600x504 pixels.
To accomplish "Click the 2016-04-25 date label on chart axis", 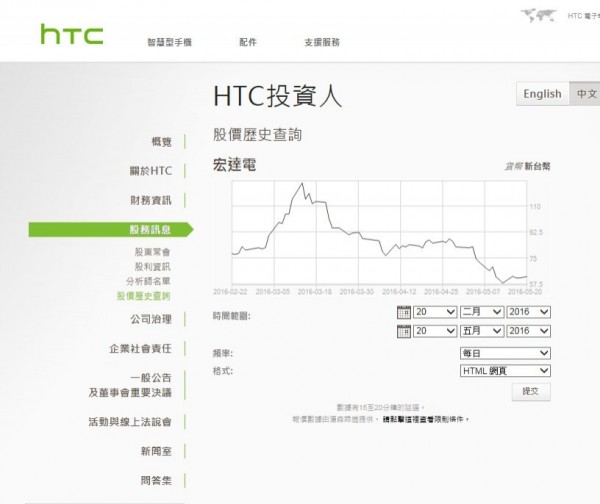I will [441, 292].
